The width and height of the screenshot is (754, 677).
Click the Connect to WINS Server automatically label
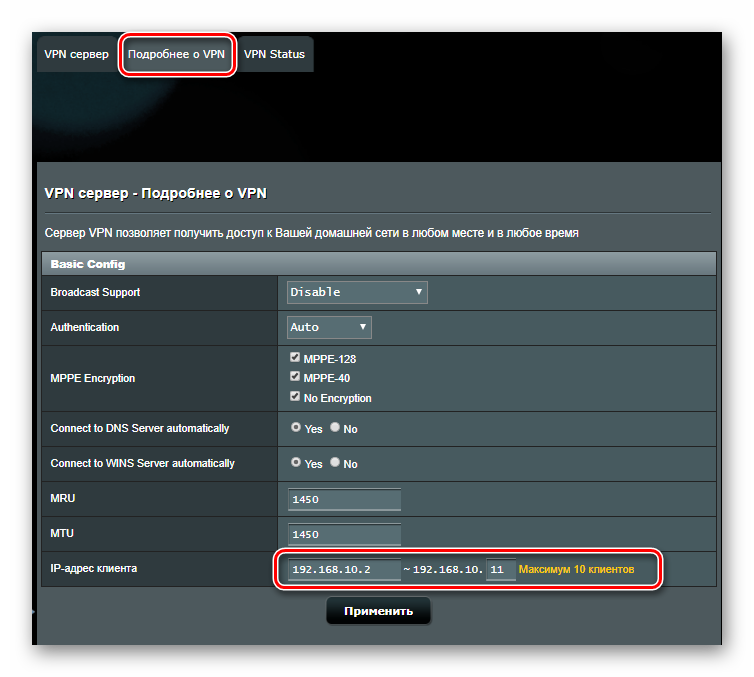coord(143,464)
